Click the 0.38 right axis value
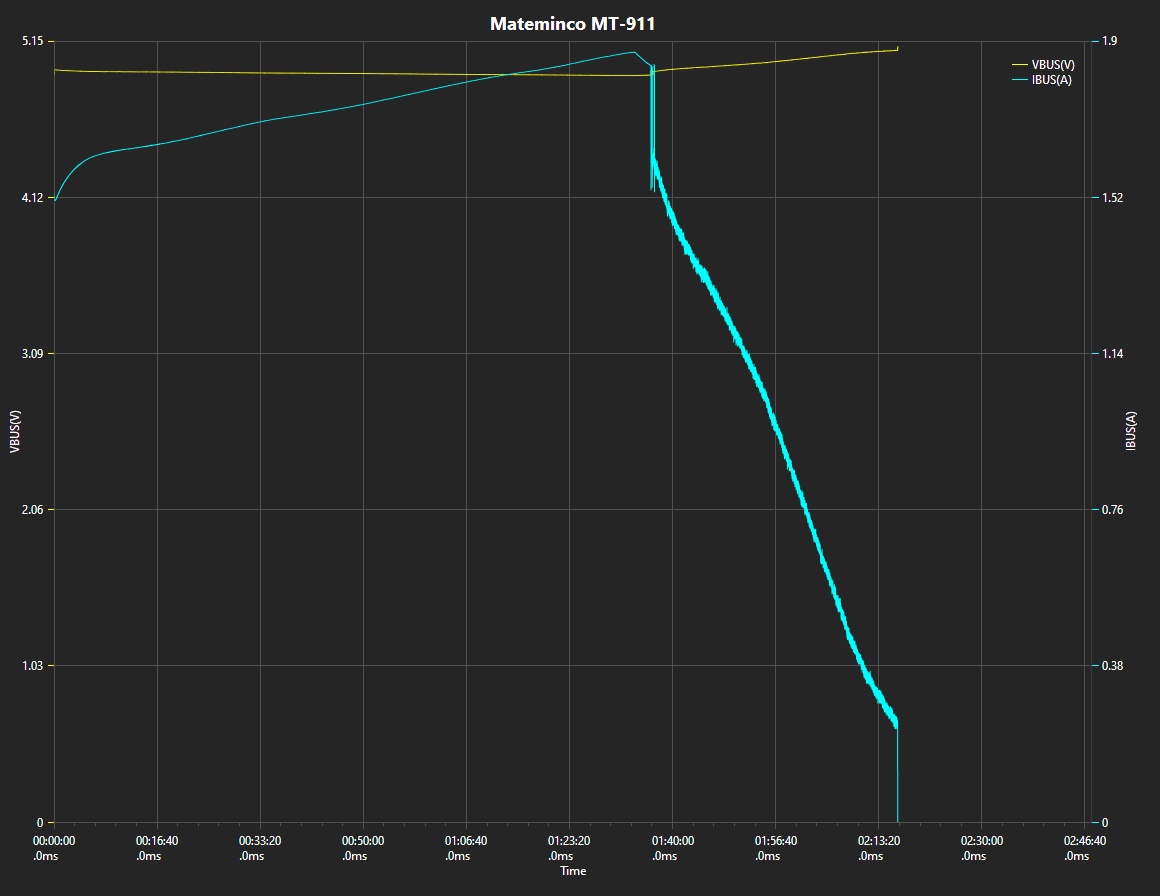The height and width of the screenshot is (896, 1160). 1112,666
